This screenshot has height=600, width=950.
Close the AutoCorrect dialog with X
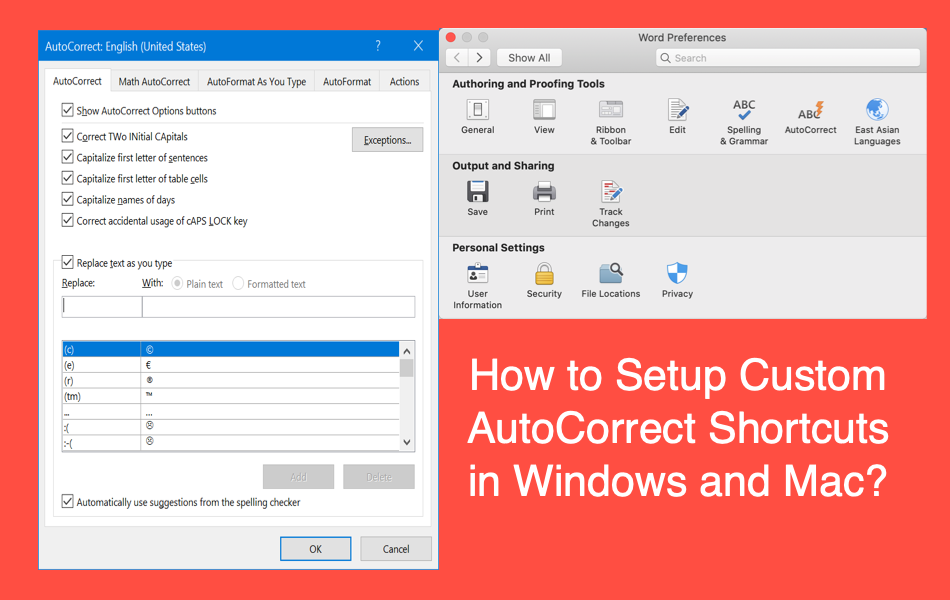tap(418, 45)
